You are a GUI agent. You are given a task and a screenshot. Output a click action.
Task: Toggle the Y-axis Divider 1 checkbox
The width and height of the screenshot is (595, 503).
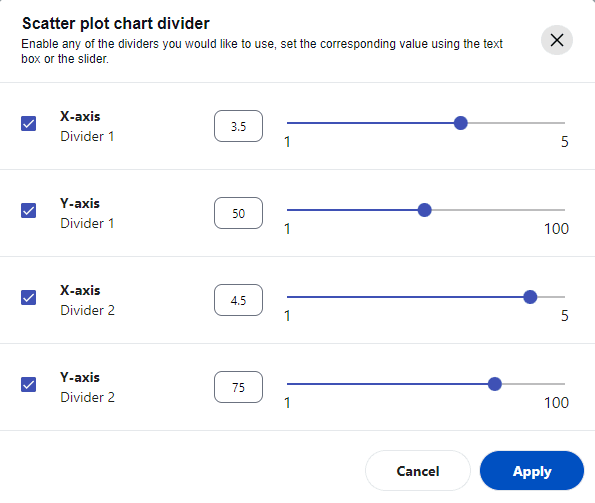(28, 211)
